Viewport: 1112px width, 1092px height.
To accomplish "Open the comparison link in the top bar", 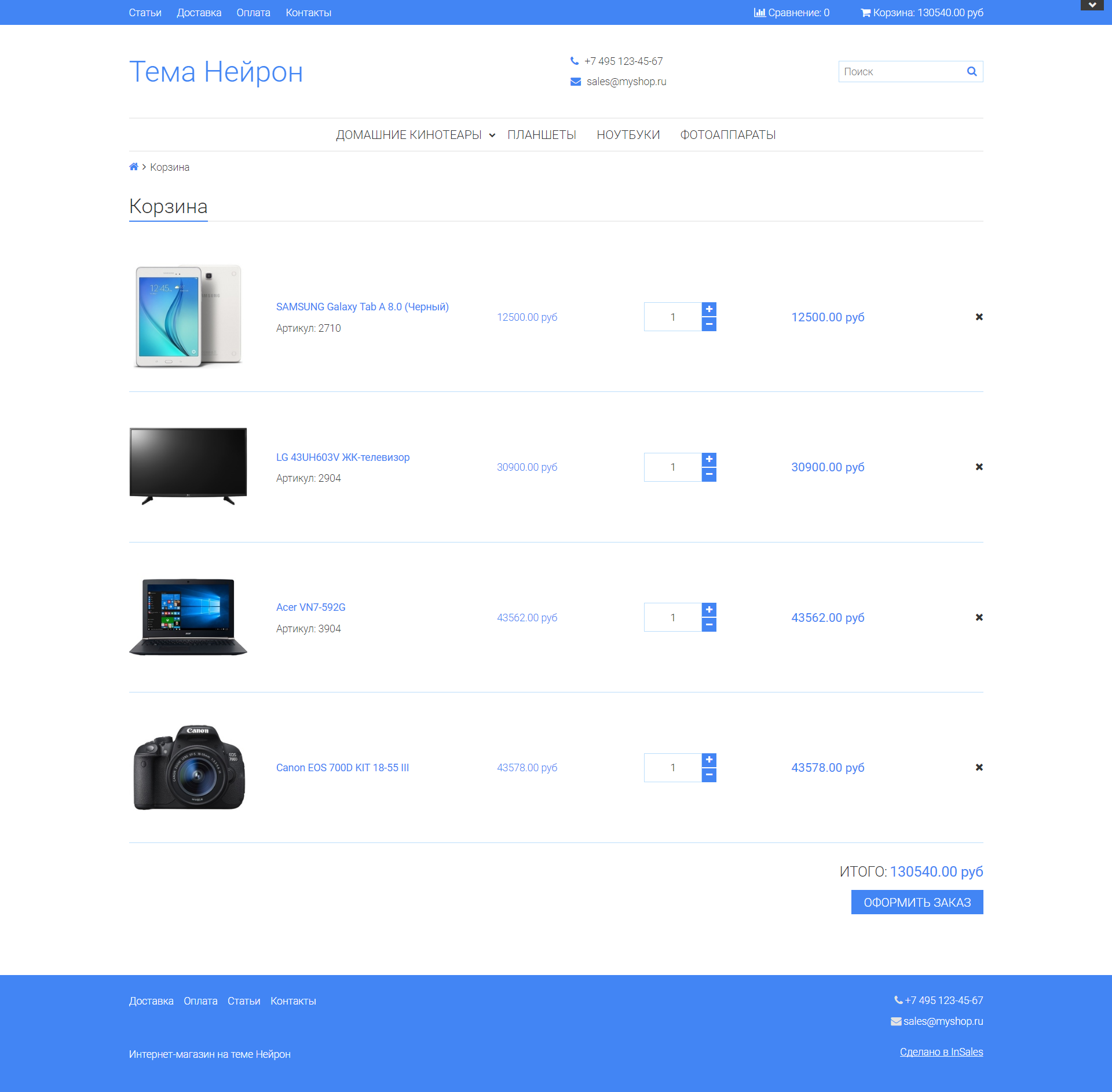I will 792,13.
